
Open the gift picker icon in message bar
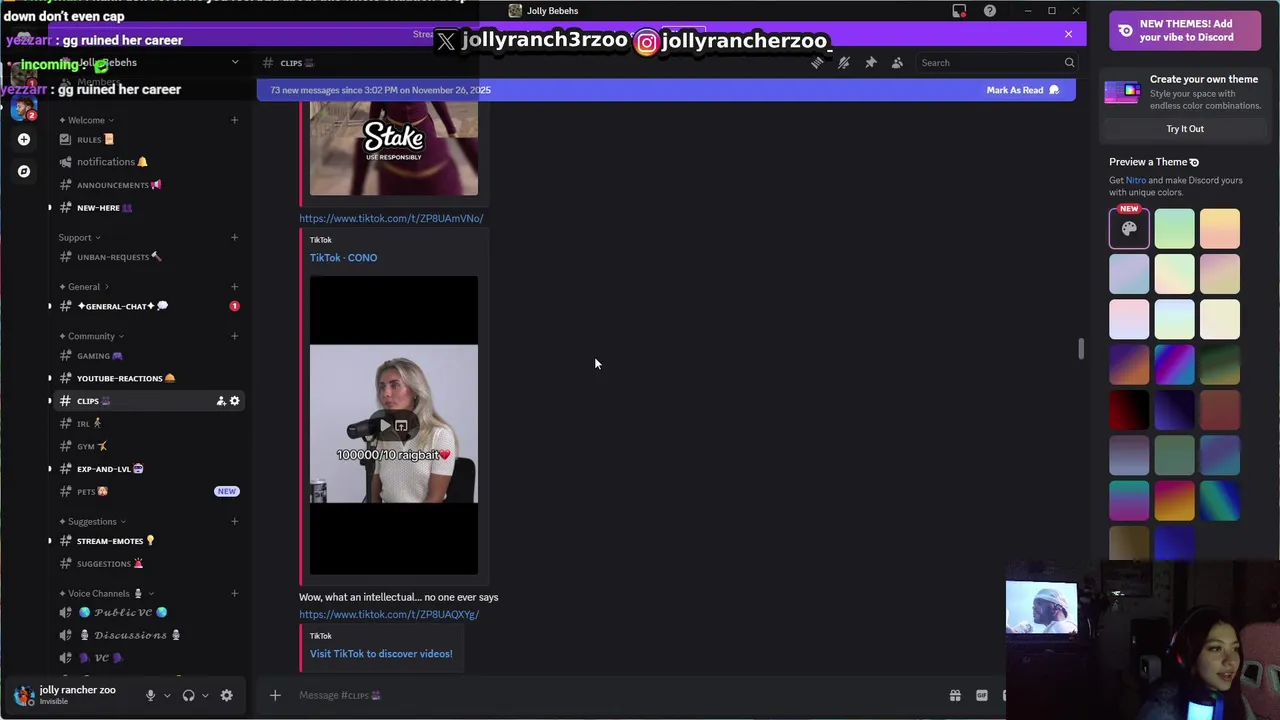(955, 695)
